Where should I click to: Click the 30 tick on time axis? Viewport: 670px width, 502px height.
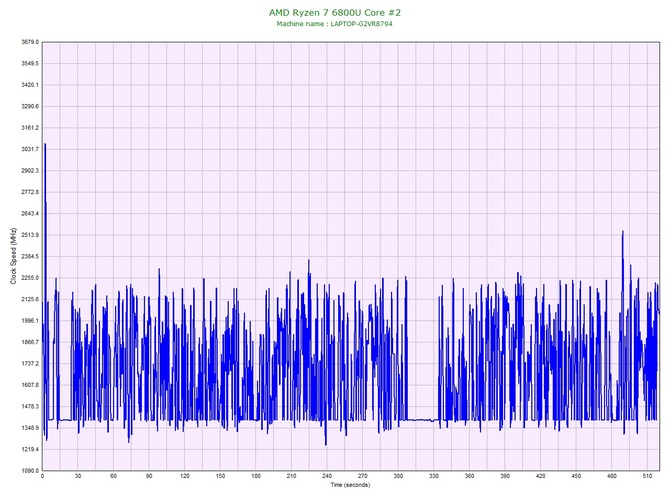click(x=78, y=476)
